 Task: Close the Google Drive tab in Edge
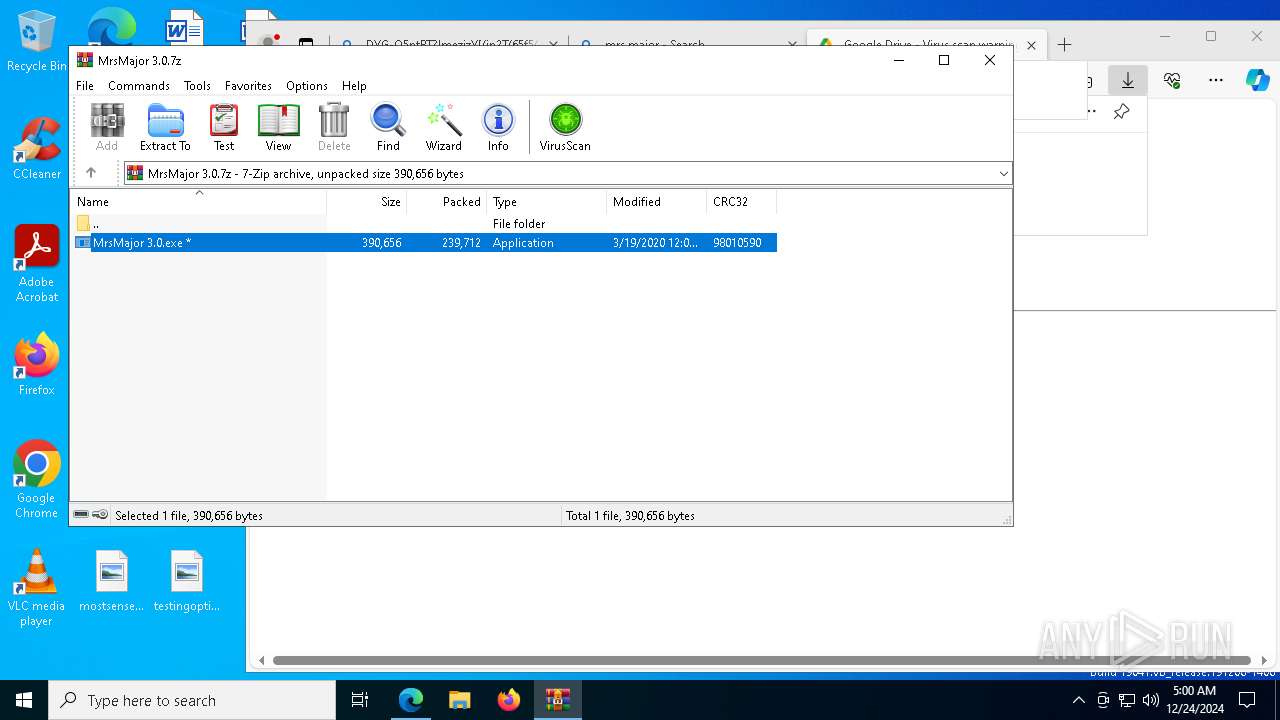tap(1031, 45)
